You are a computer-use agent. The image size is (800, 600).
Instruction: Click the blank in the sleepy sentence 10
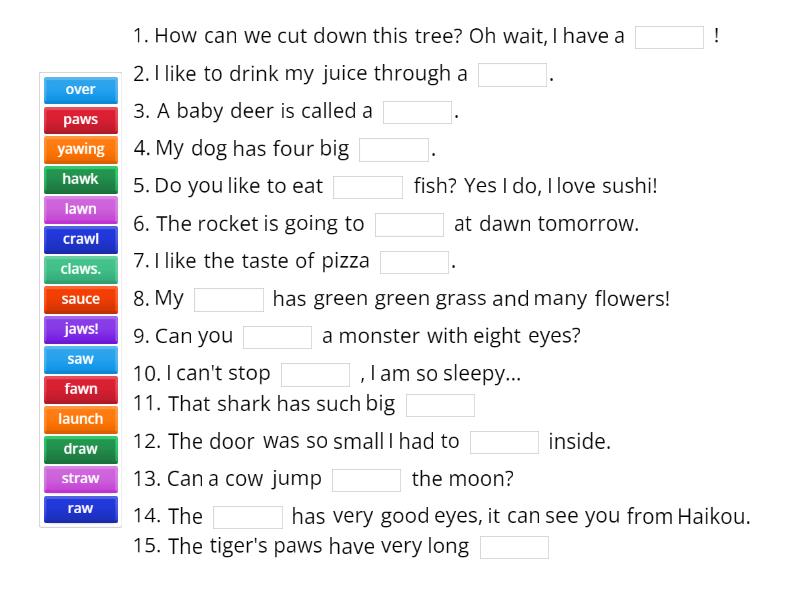[x=316, y=373]
